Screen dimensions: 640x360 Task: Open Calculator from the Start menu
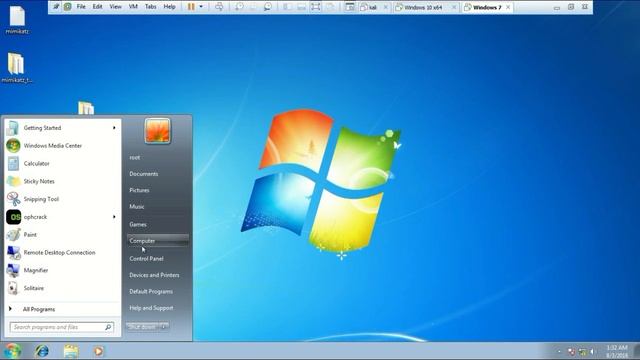62,164
